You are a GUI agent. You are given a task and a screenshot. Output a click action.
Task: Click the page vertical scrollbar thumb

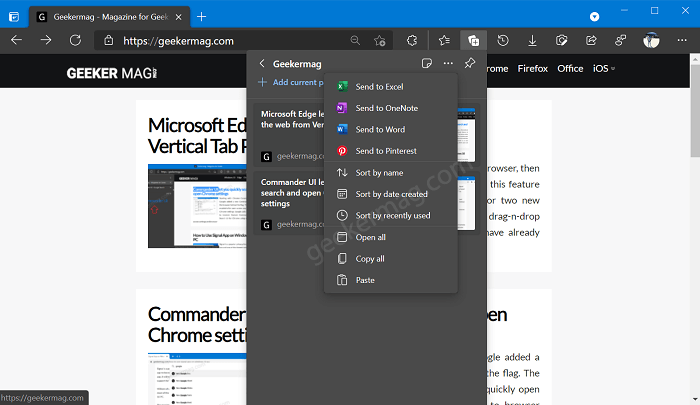[x=695, y=110]
